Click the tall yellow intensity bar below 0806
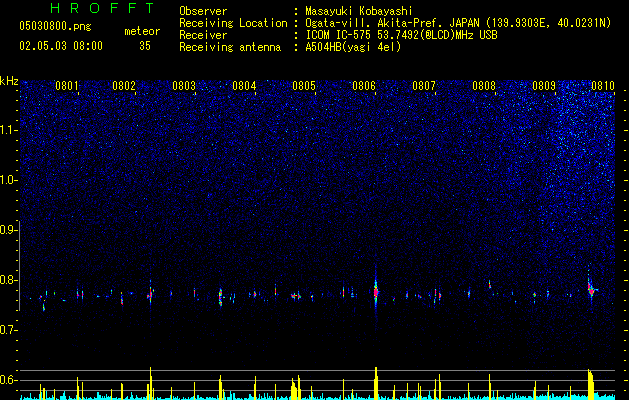The image size is (629, 400). click(x=376, y=383)
